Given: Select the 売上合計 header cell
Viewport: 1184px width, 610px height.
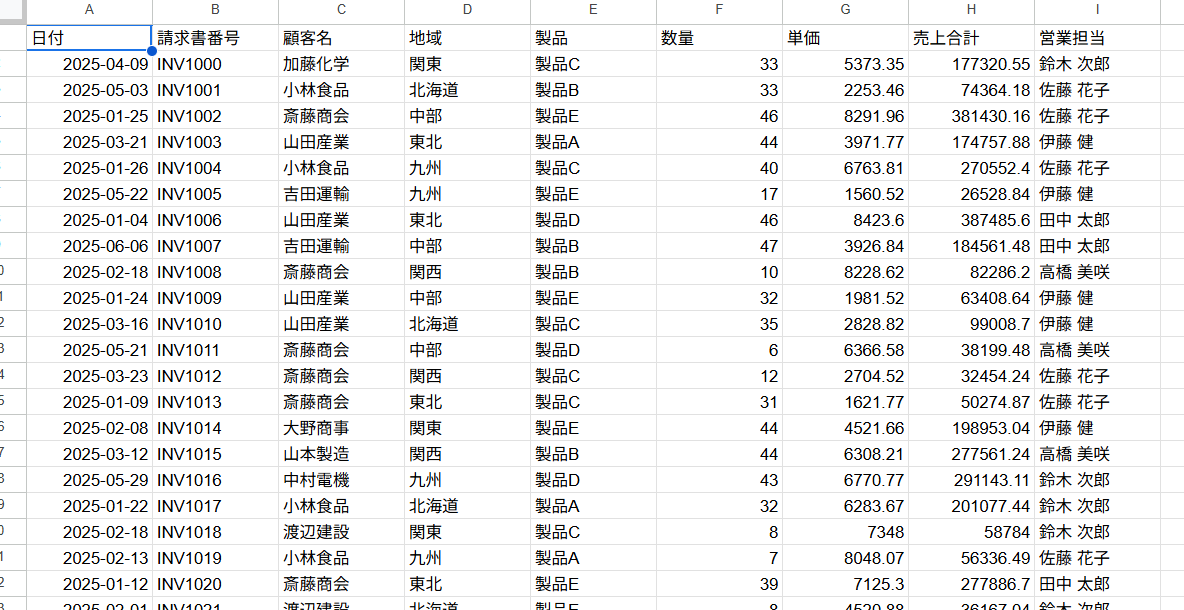Looking at the screenshot, I should tap(971, 38).
